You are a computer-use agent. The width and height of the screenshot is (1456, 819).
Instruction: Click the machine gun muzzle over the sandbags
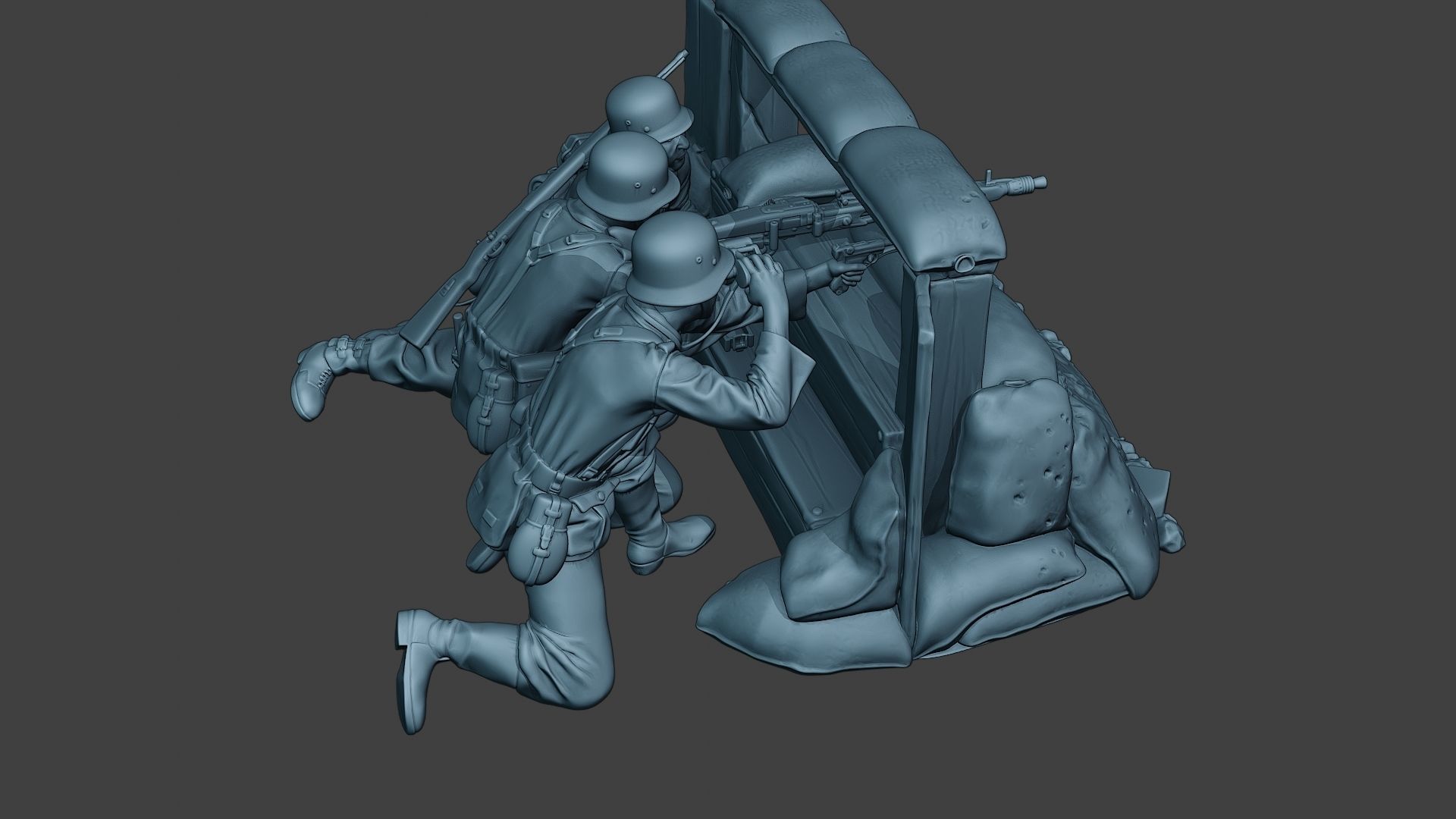click(1015, 184)
